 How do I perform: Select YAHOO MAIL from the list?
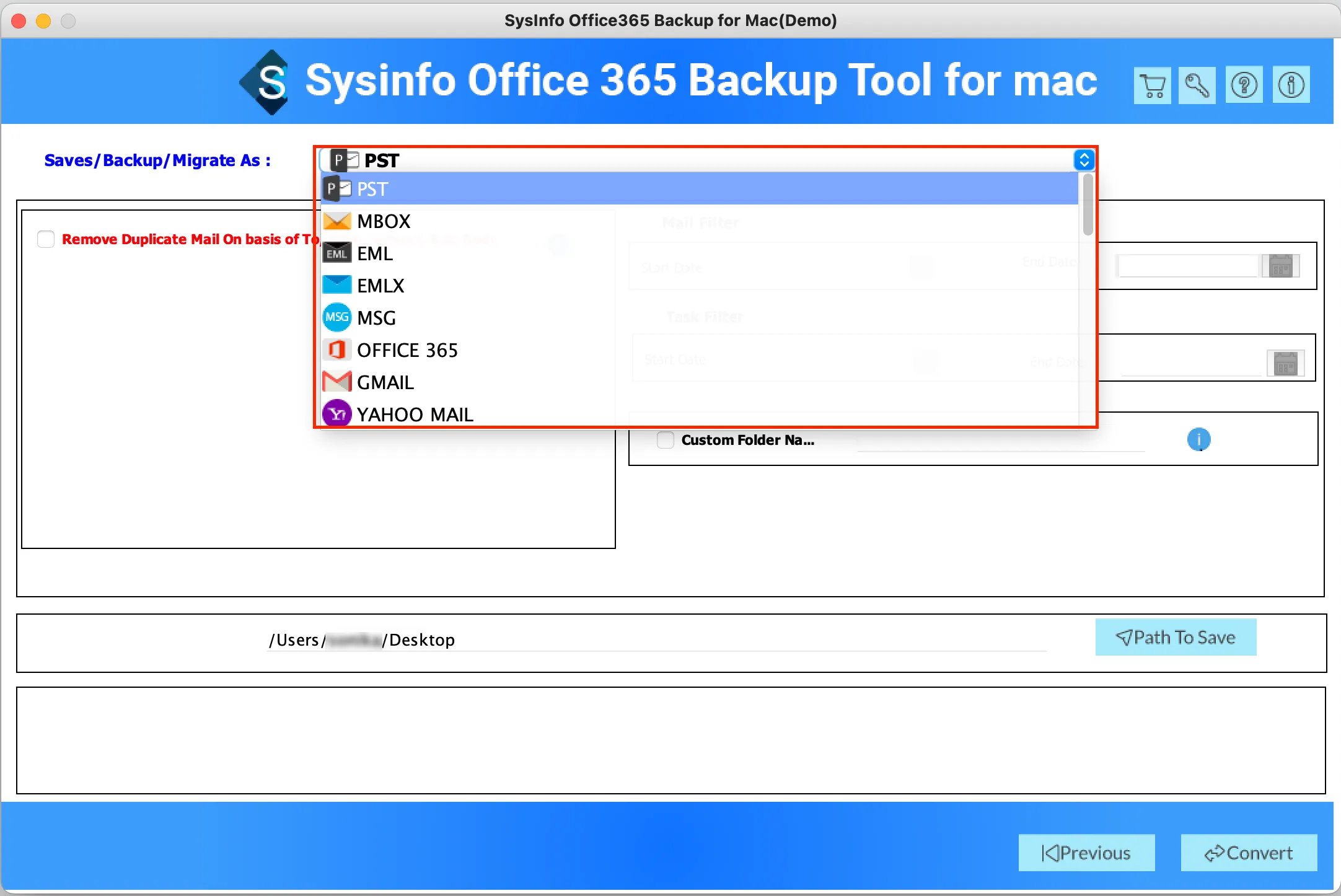point(415,414)
